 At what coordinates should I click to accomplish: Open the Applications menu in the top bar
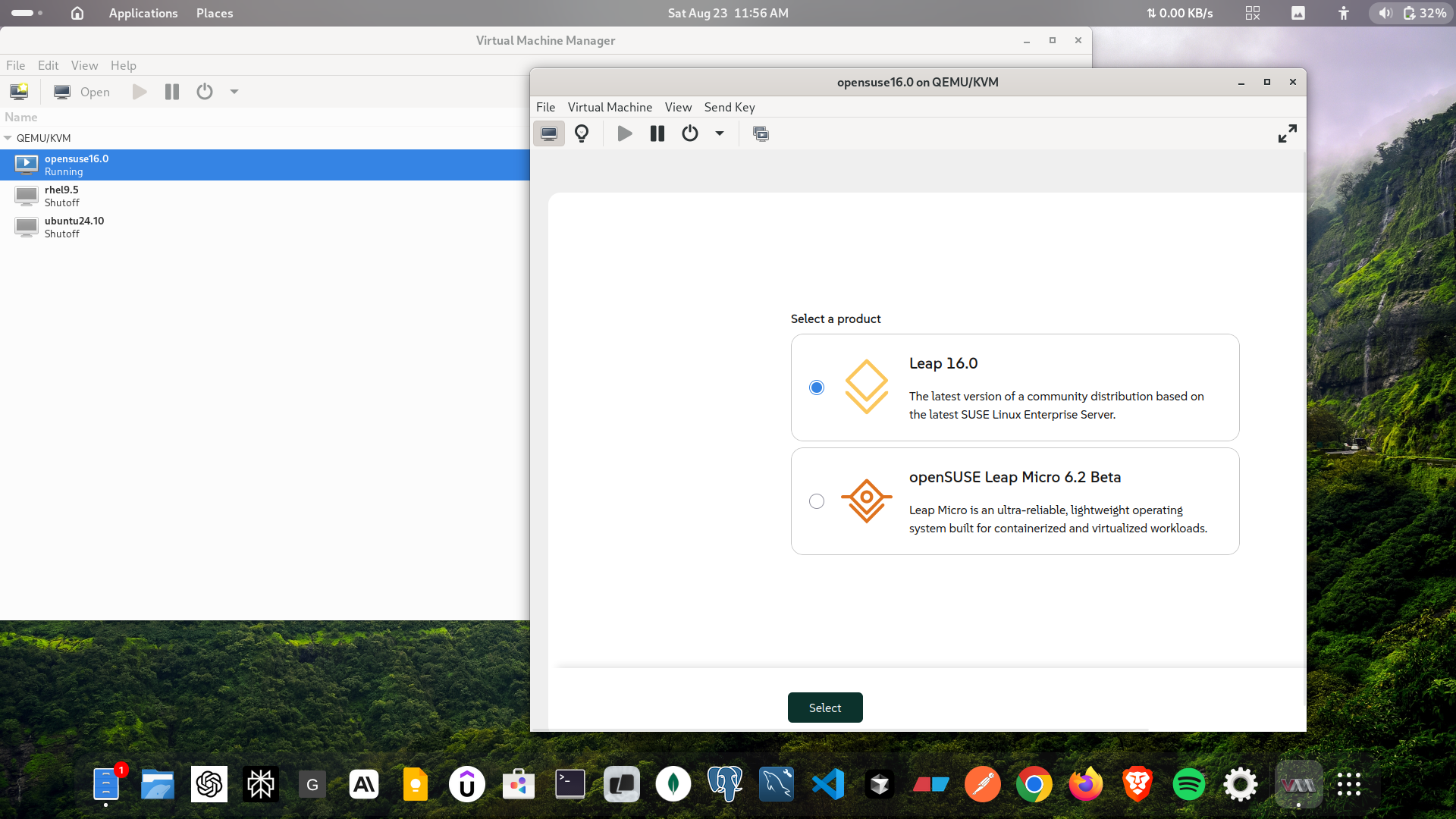[143, 13]
